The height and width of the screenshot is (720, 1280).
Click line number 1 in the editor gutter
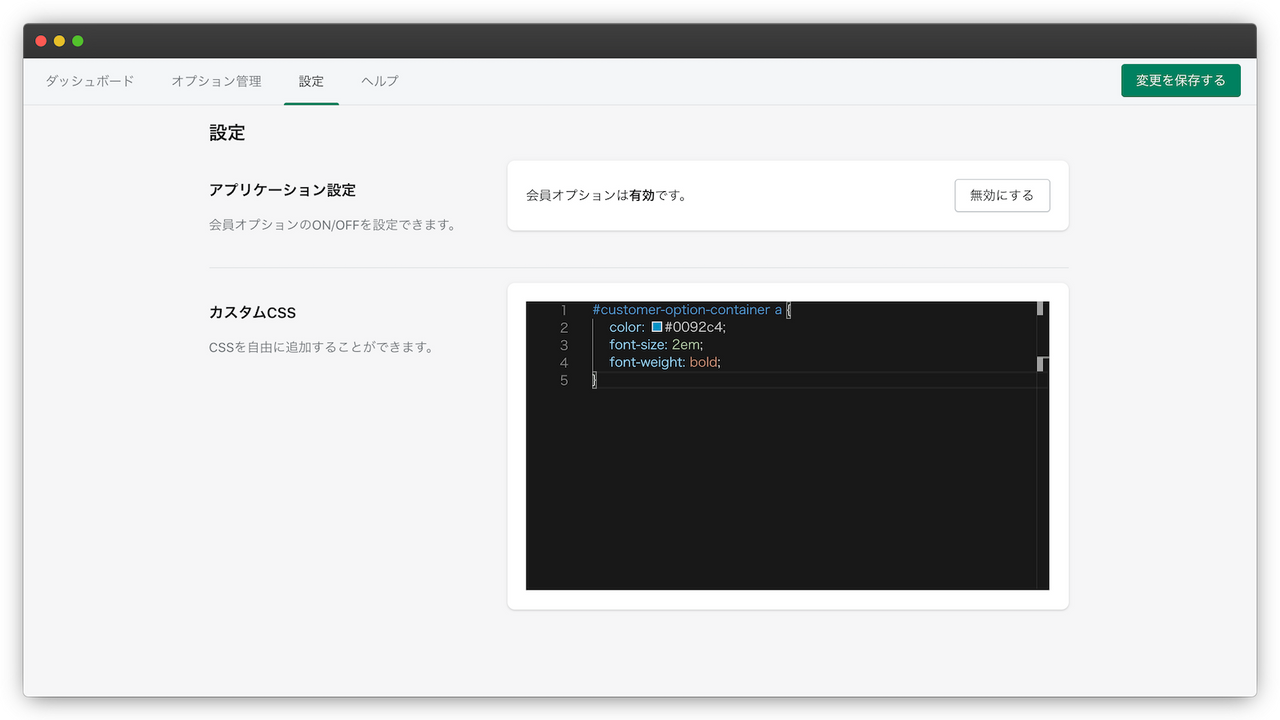pos(564,310)
